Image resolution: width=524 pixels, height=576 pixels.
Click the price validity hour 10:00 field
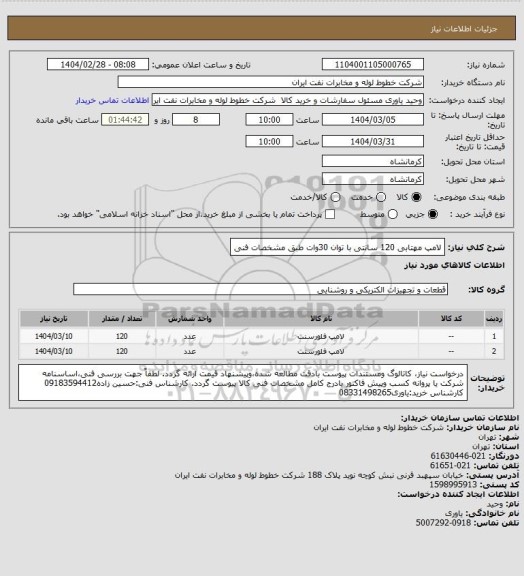click(269, 141)
